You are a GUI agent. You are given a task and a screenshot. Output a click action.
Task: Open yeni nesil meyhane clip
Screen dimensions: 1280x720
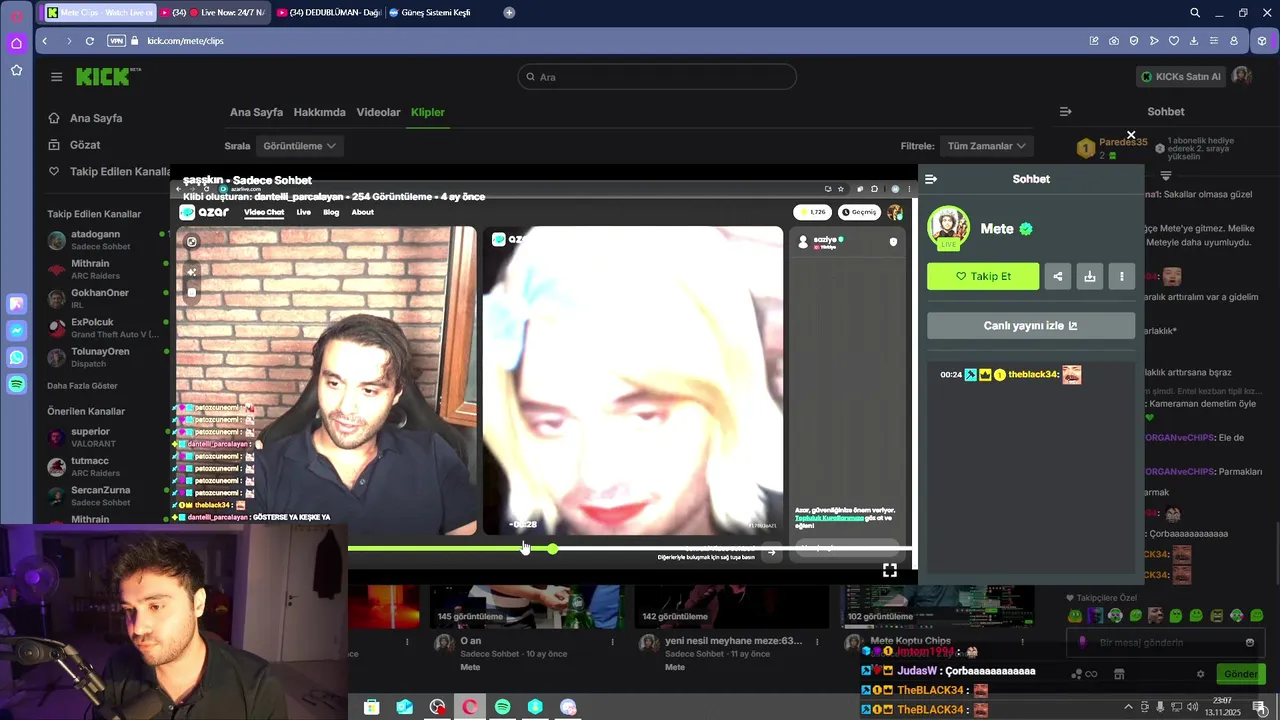pyautogui.click(x=733, y=641)
